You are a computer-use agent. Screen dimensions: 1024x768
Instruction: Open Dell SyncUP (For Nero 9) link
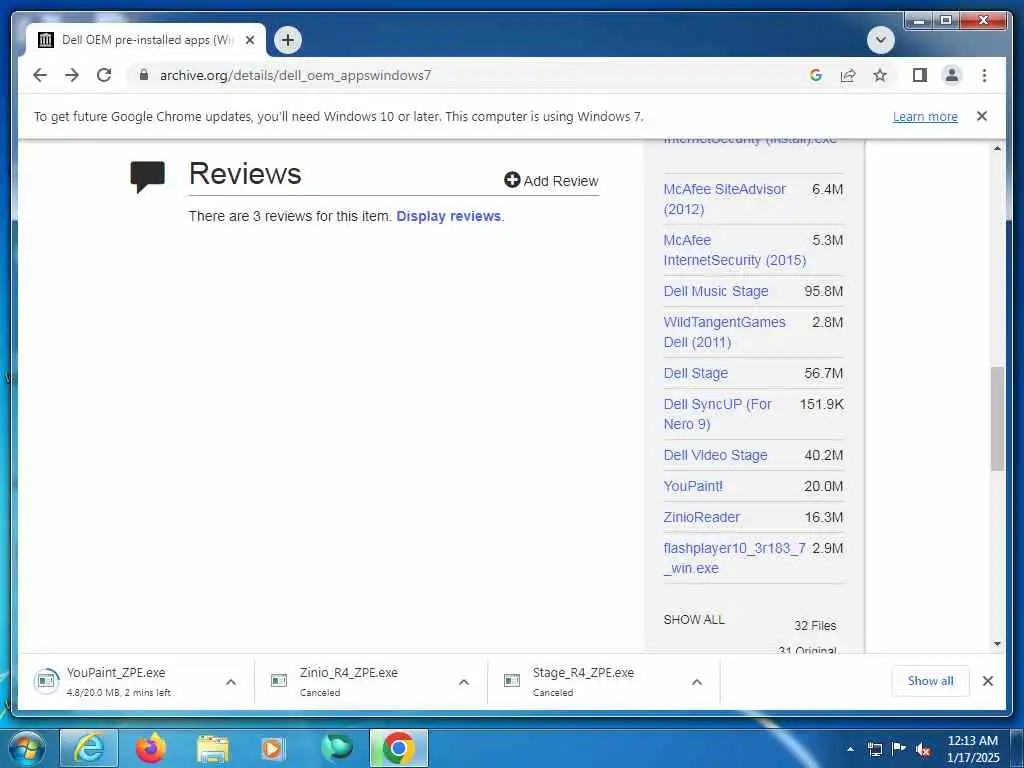(717, 414)
